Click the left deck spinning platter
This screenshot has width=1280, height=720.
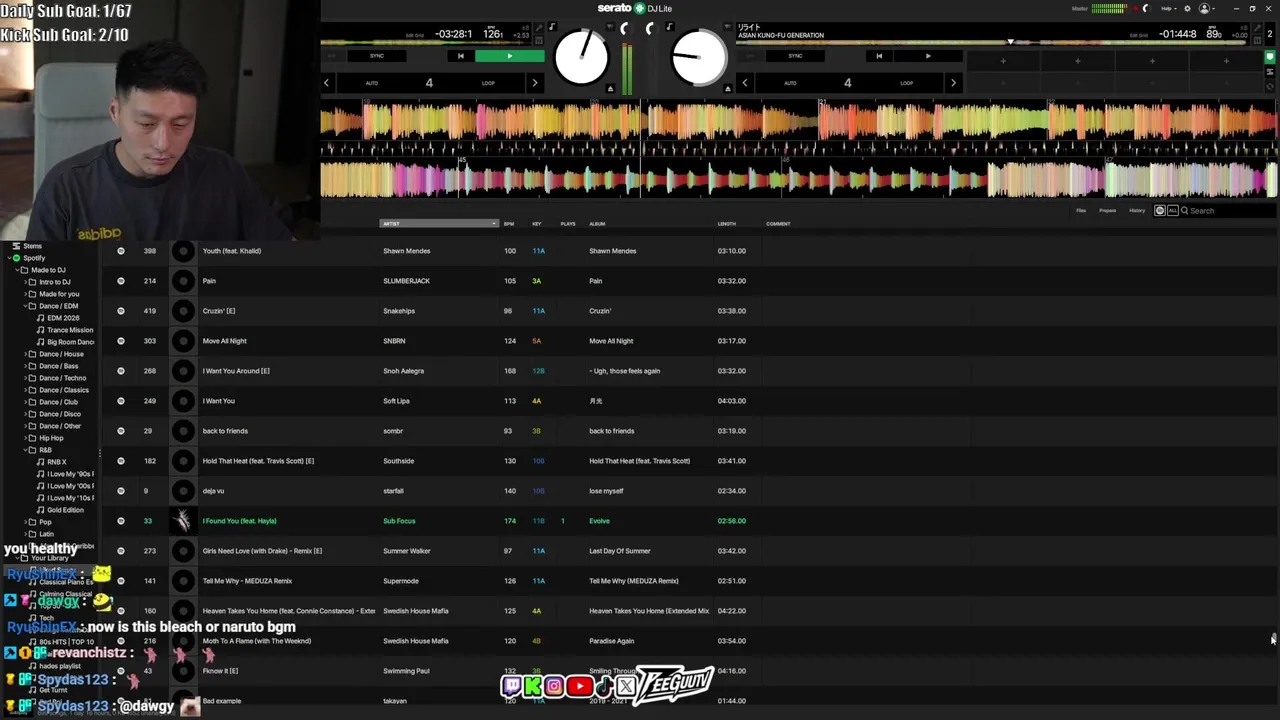[x=581, y=57]
